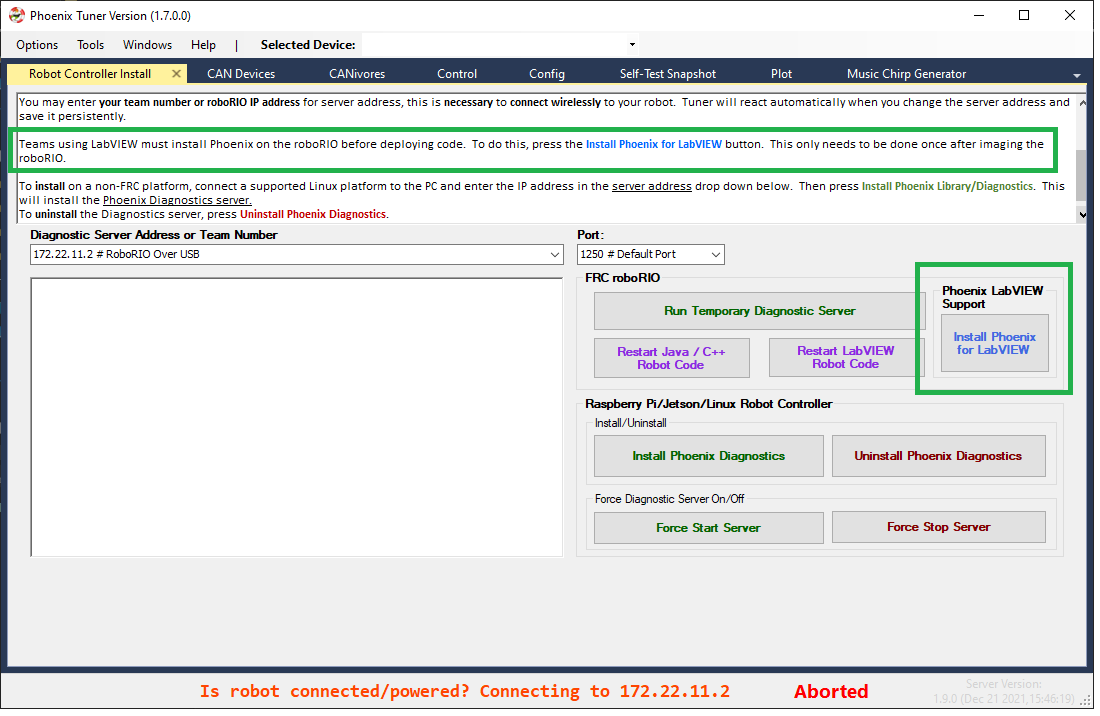
Task: Open the Help menu
Action: 203,45
